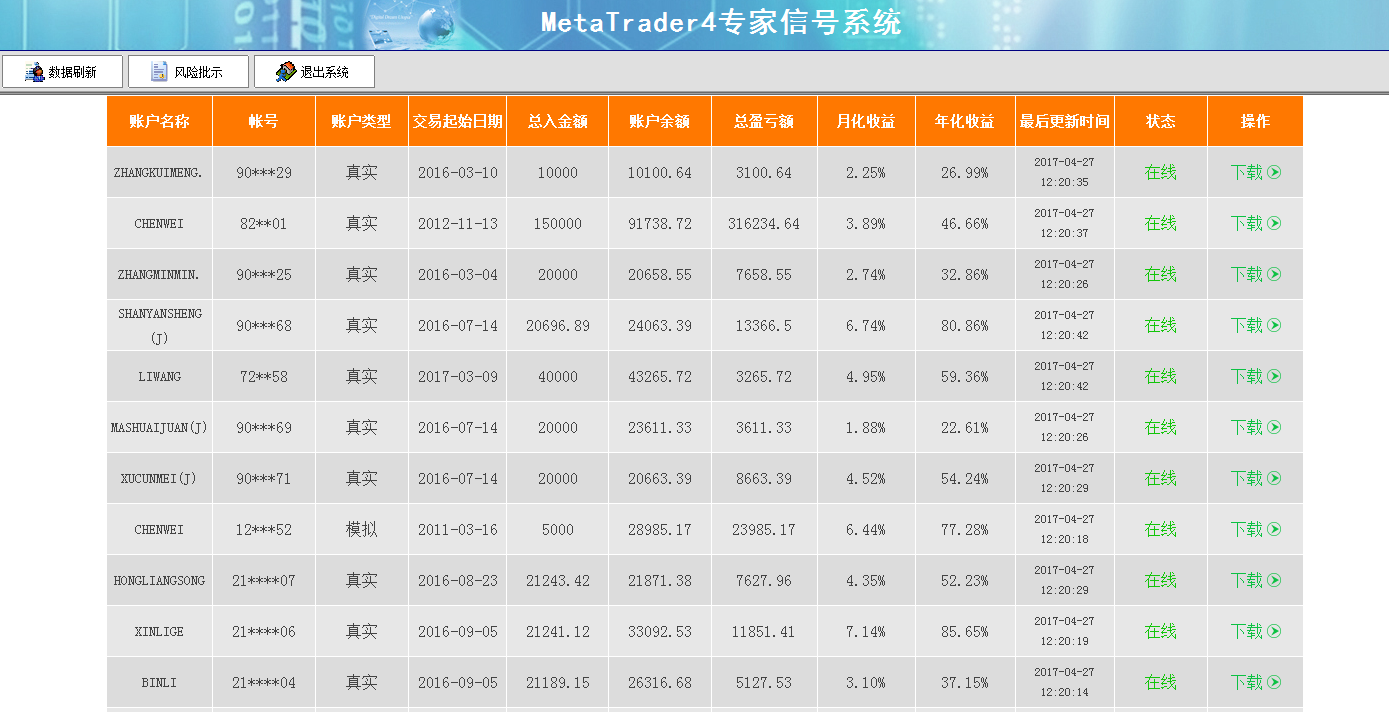Click download arrow icon in ZHANGMINMIN row
1389x712 pixels.
tap(1274, 274)
